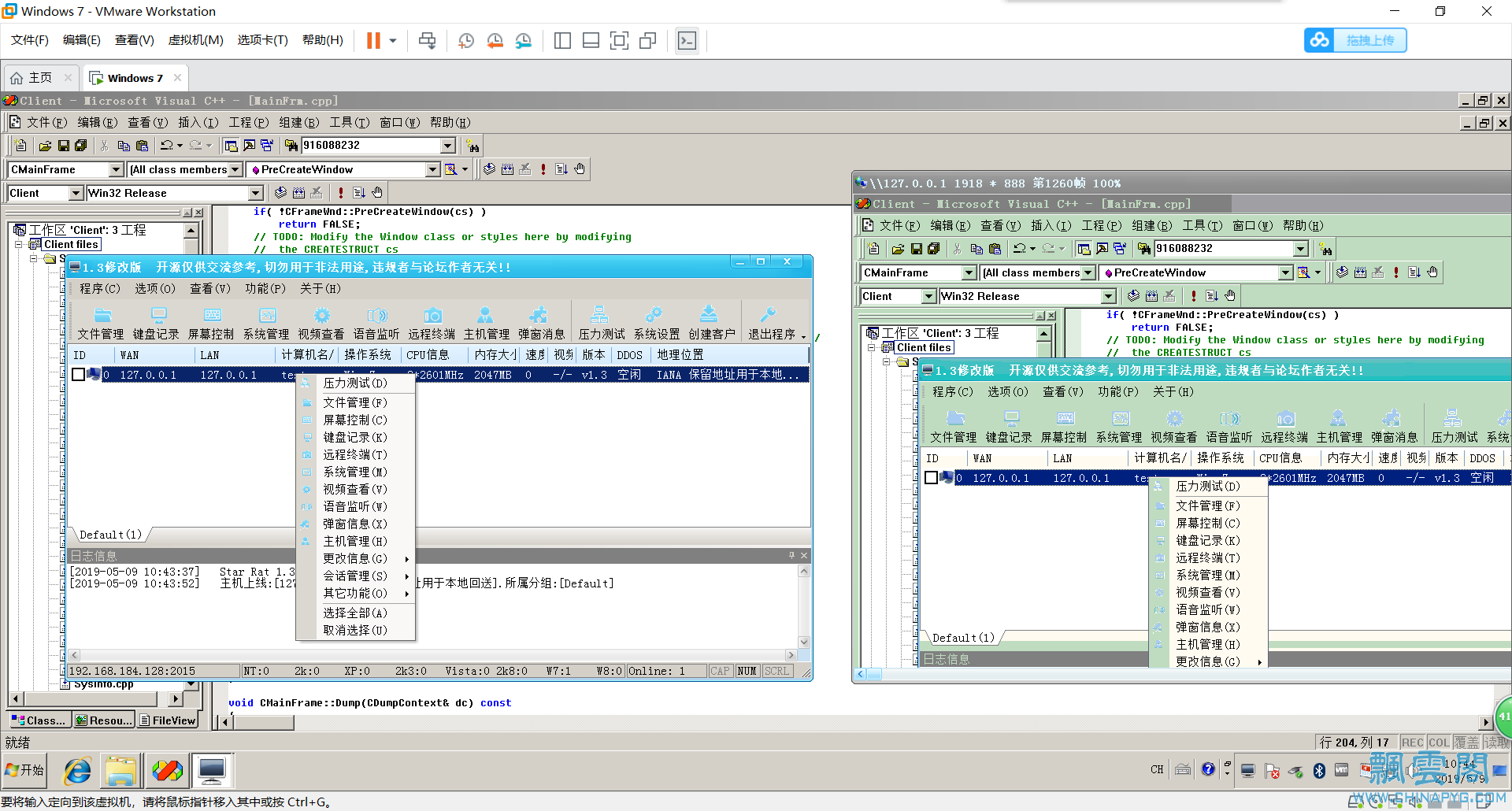Click 屏幕控制 icon in remote screen RAT window

click(x=1064, y=427)
